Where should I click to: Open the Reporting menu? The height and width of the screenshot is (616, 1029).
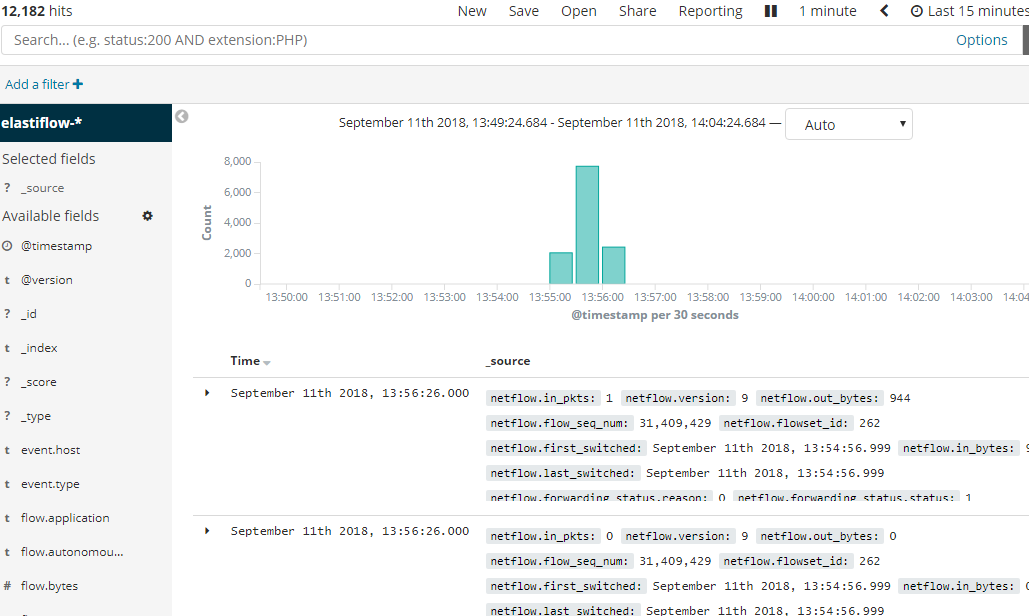click(711, 11)
